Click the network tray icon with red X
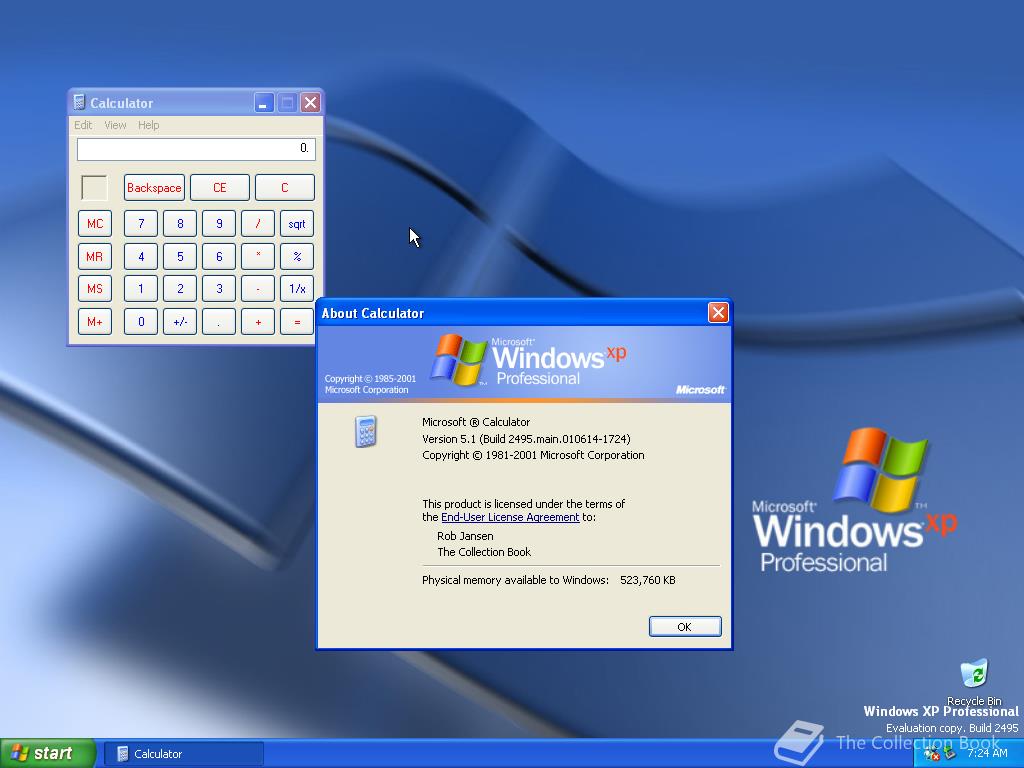The image size is (1024, 768). tap(932, 754)
